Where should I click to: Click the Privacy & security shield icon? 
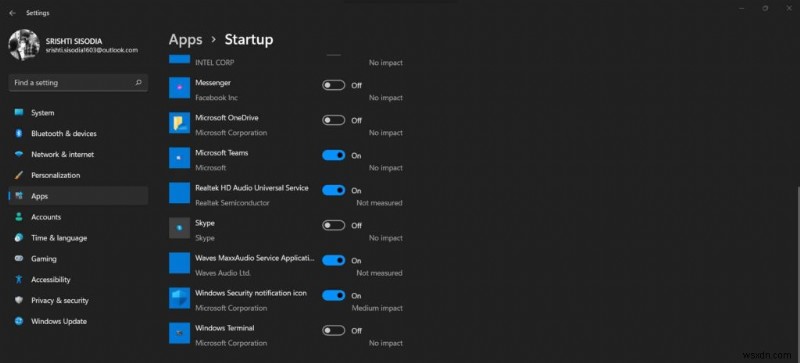coord(19,300)
